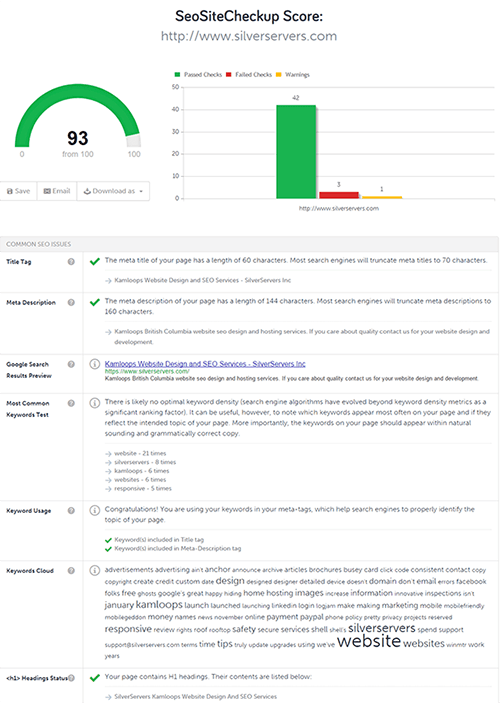Click the h1 Headings Status help icon
The image size is (500, 703).
click(x=71, y=678)
